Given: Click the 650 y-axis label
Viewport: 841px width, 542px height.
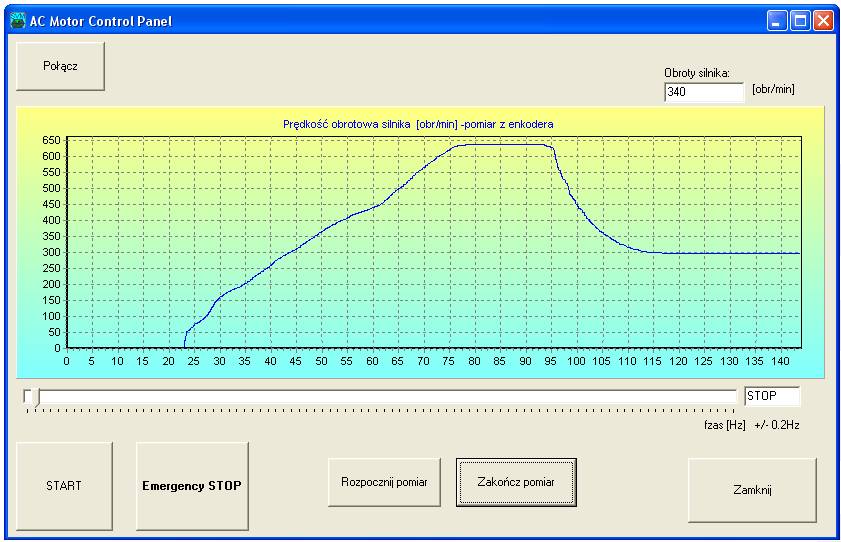Looking at the screenshot, I should 51,140.
